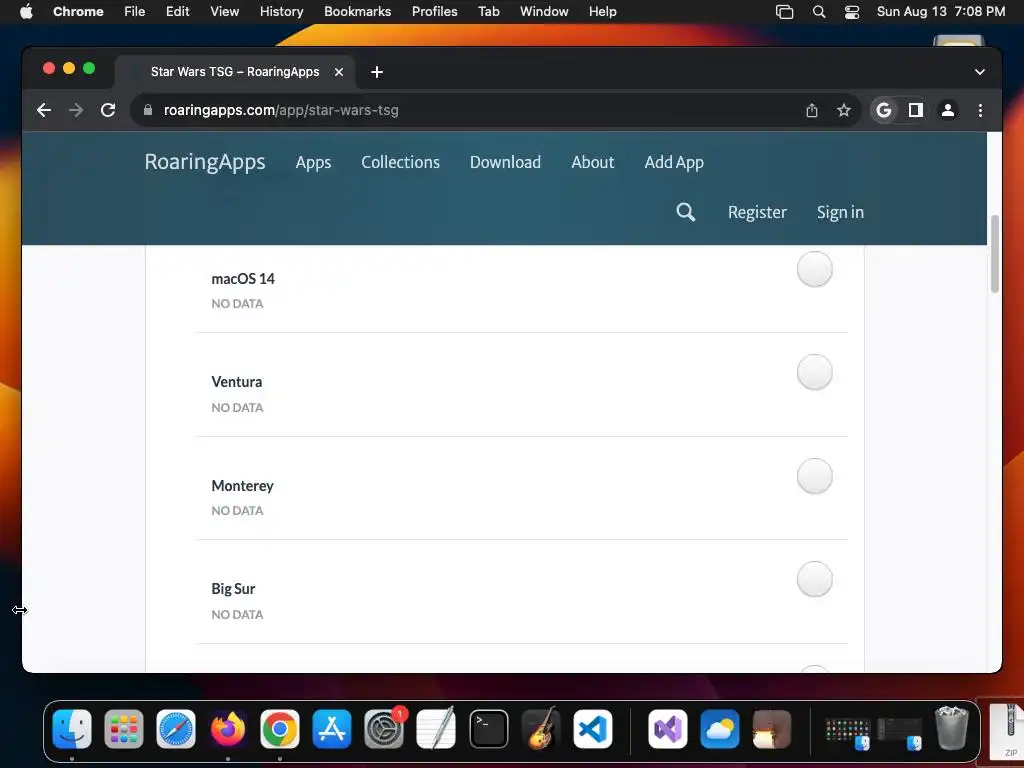Open Chrome profile avatar menu
Viewport: 1024px width, 768px height.
(x=948, y=110)
